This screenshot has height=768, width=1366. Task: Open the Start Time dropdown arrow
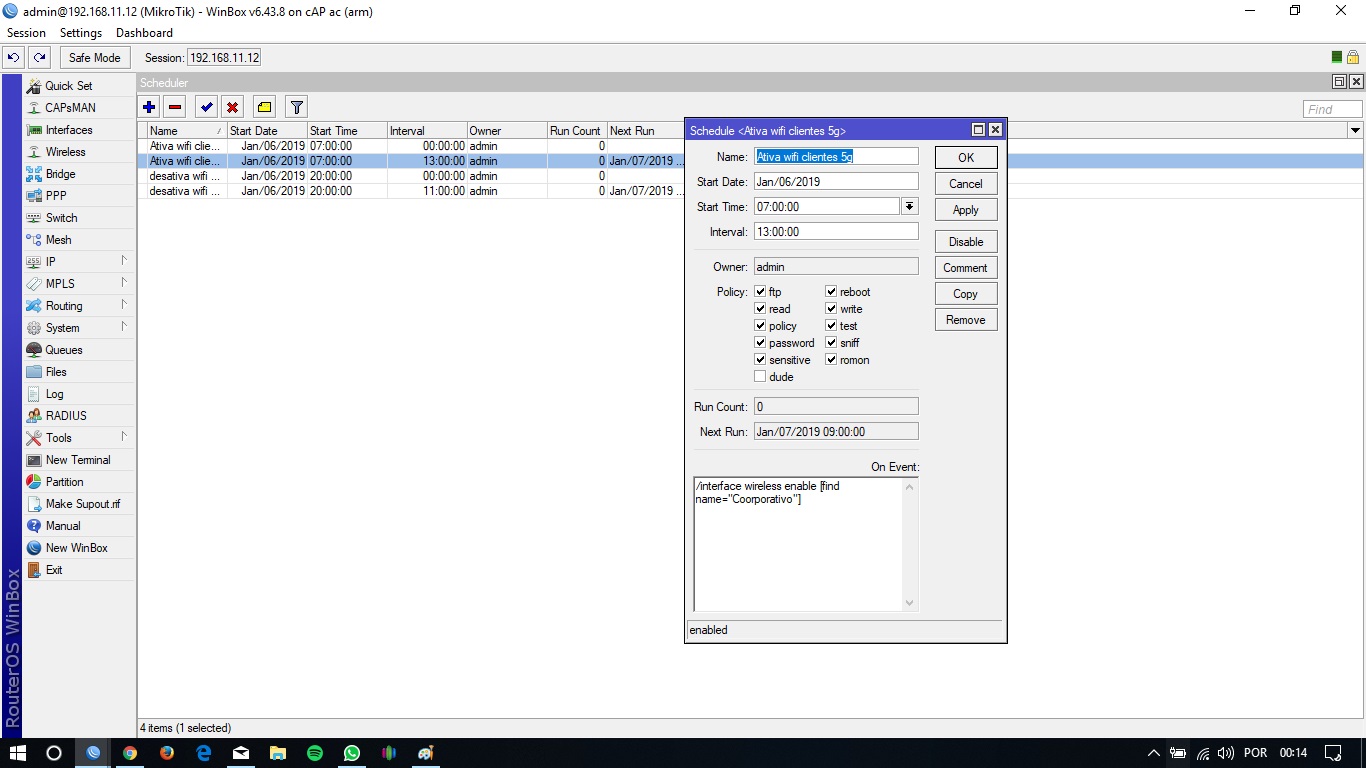tap(909, 207)
